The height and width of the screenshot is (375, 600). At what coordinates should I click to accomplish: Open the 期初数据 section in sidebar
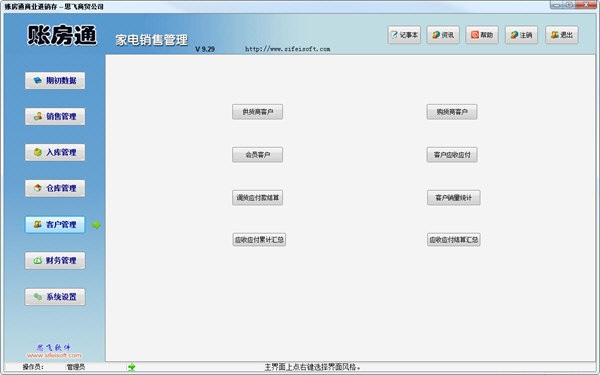[55, 80]
